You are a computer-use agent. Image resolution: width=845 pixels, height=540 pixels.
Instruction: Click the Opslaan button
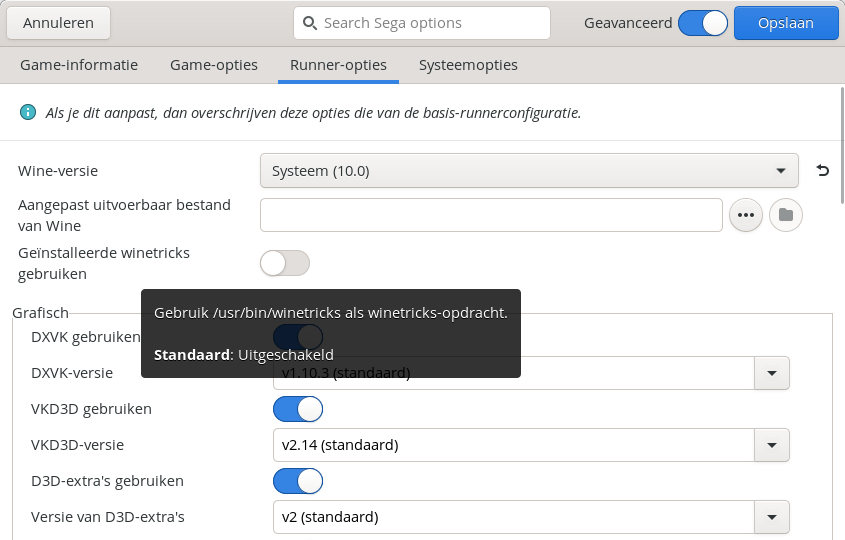click(x=786, y=23)
